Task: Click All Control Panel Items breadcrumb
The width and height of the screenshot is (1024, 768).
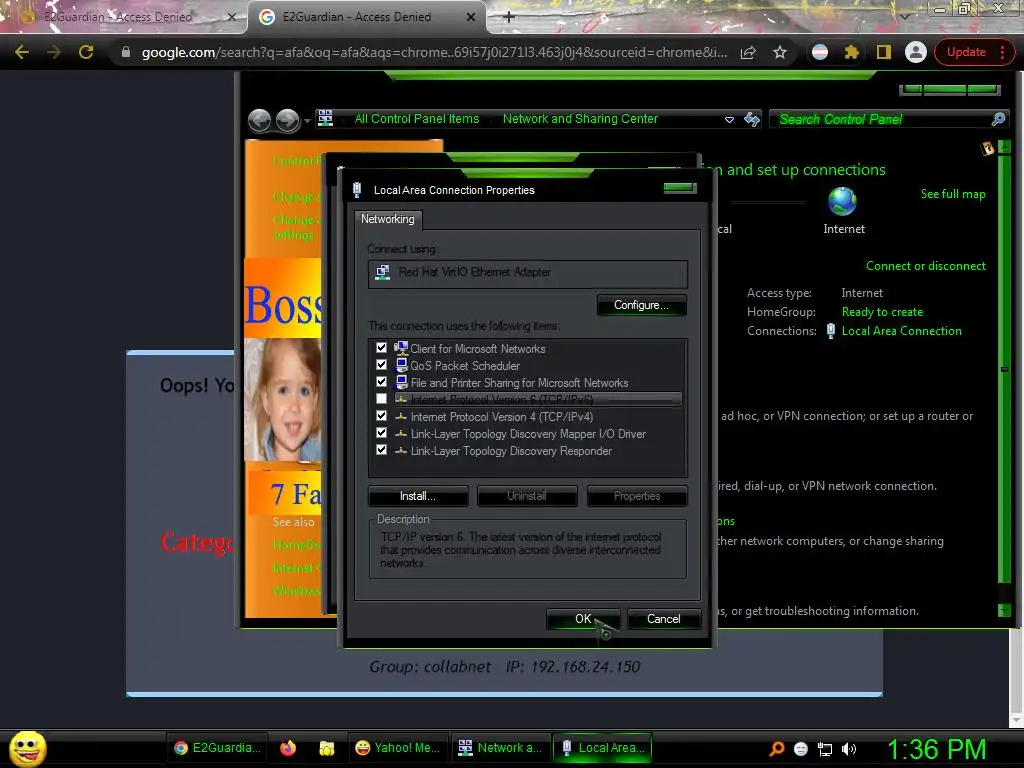Action: [x=417, y=119]
